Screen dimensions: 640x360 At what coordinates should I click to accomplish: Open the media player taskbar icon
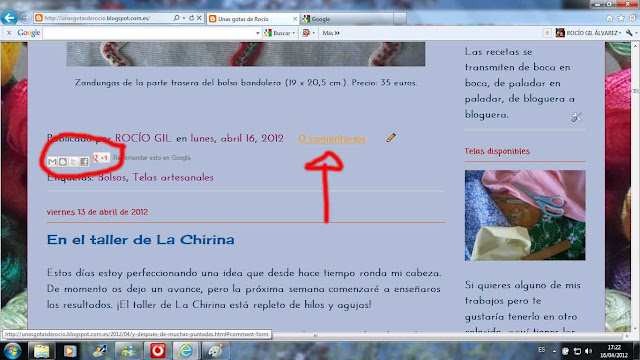pos(69,351)
